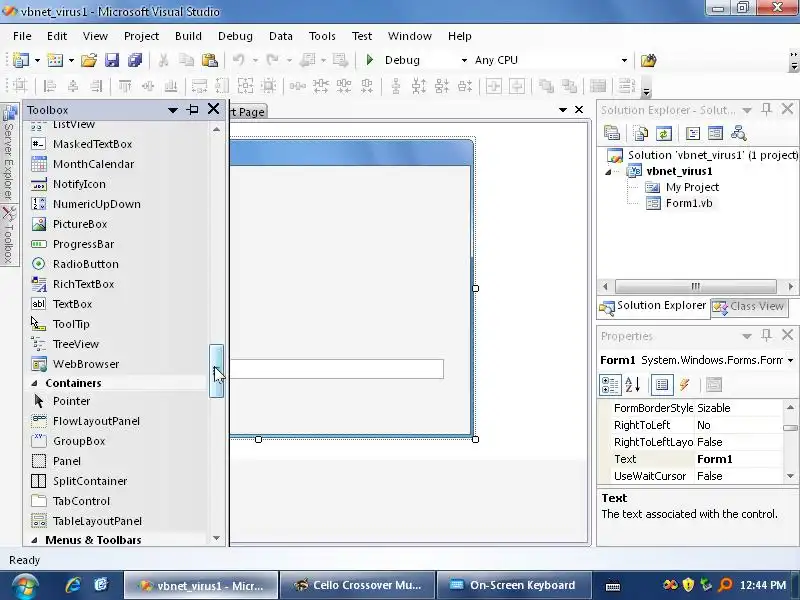The width and height of the screenshot is (800, 600).
Task: Show Events with the lightning bolt icon
Action: pyautogui.click(x=685, y=385)
